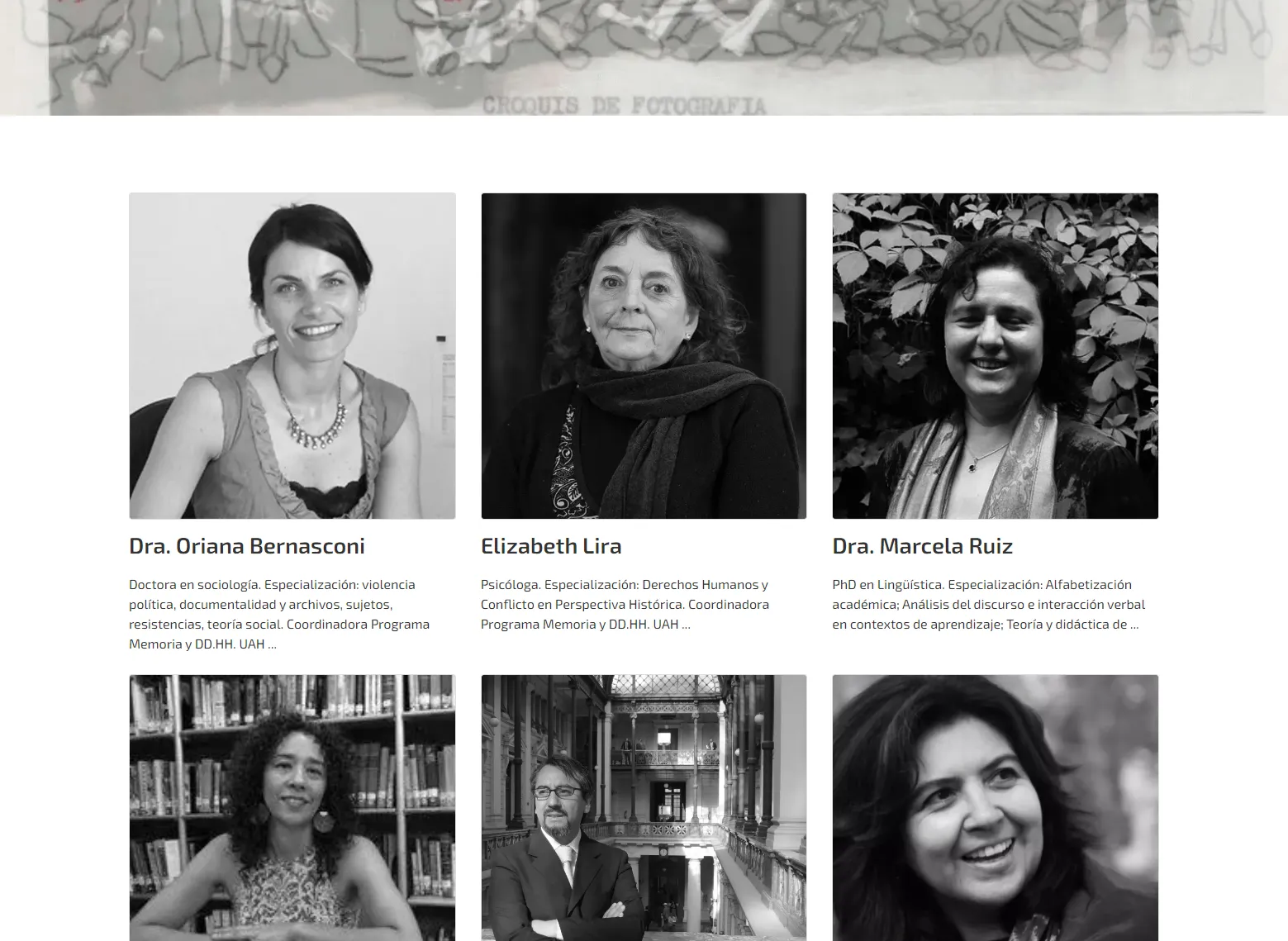The width and height of the screenshot is (1288, 941).
Task: Expand truncated Bernasconi bio at UAH ellipsis
Action: coord(272,644)
